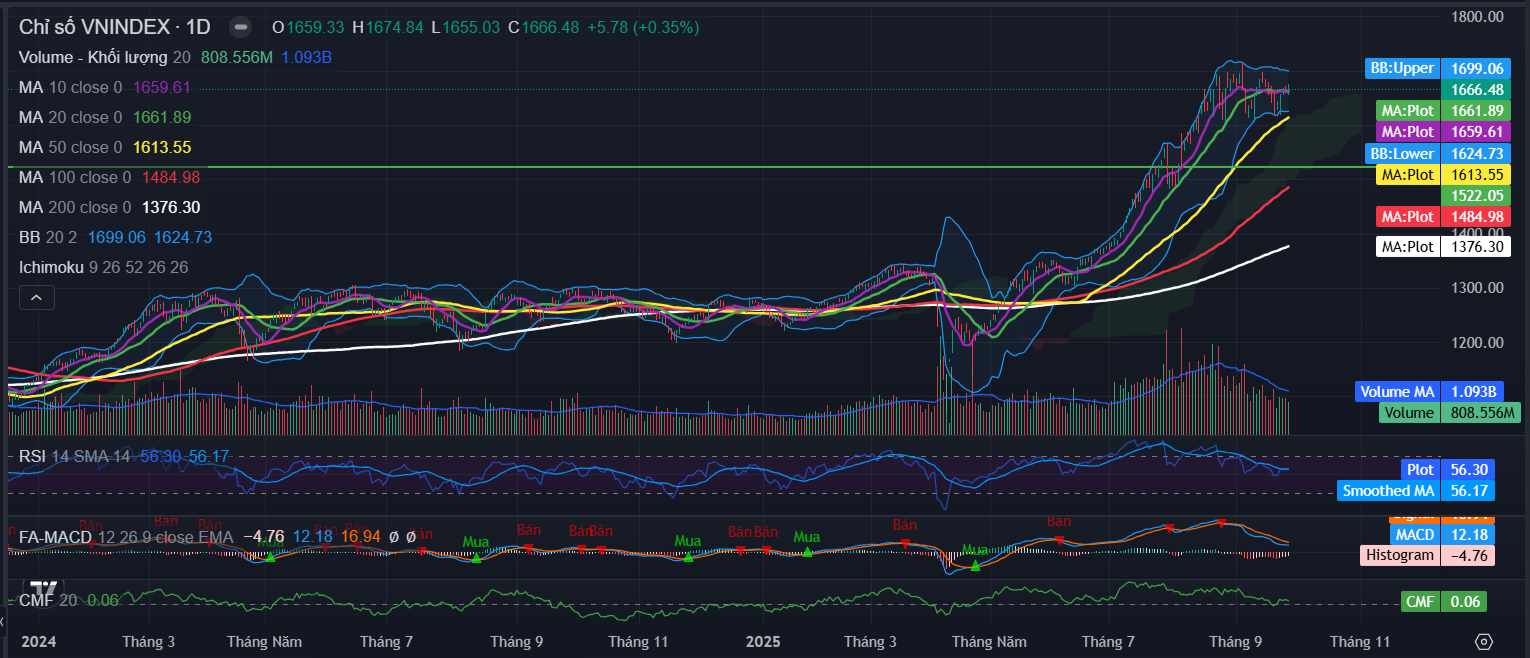This screenshot has height=658, width=1530.
Task: Click the TradingView logo watermark
Action: (42, 590)
